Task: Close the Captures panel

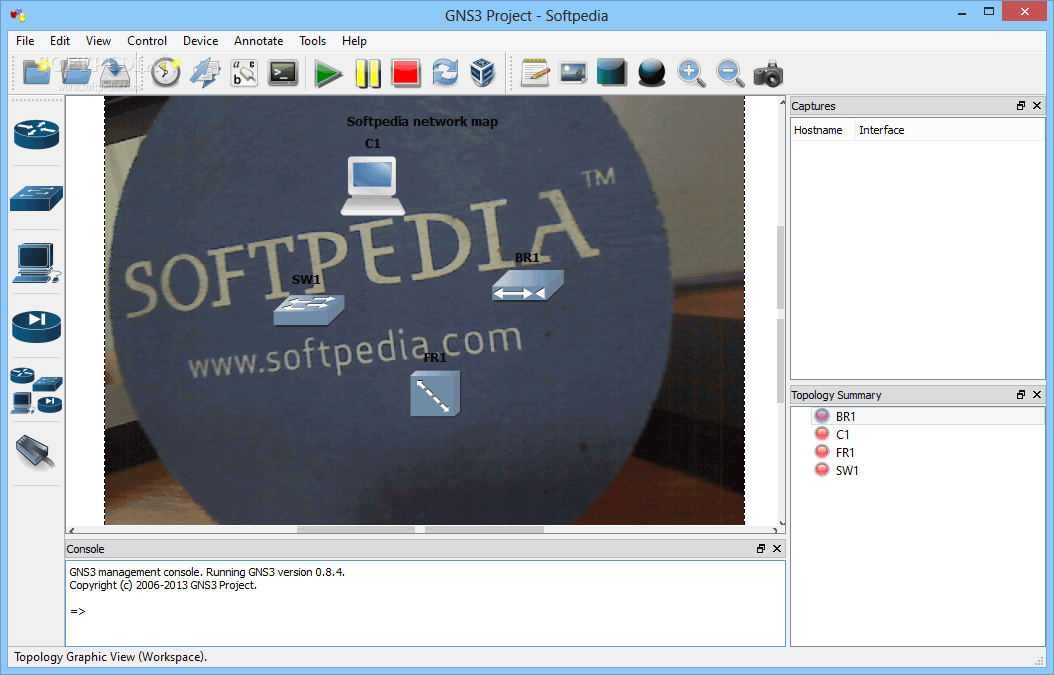Action: click(1037, 106)
